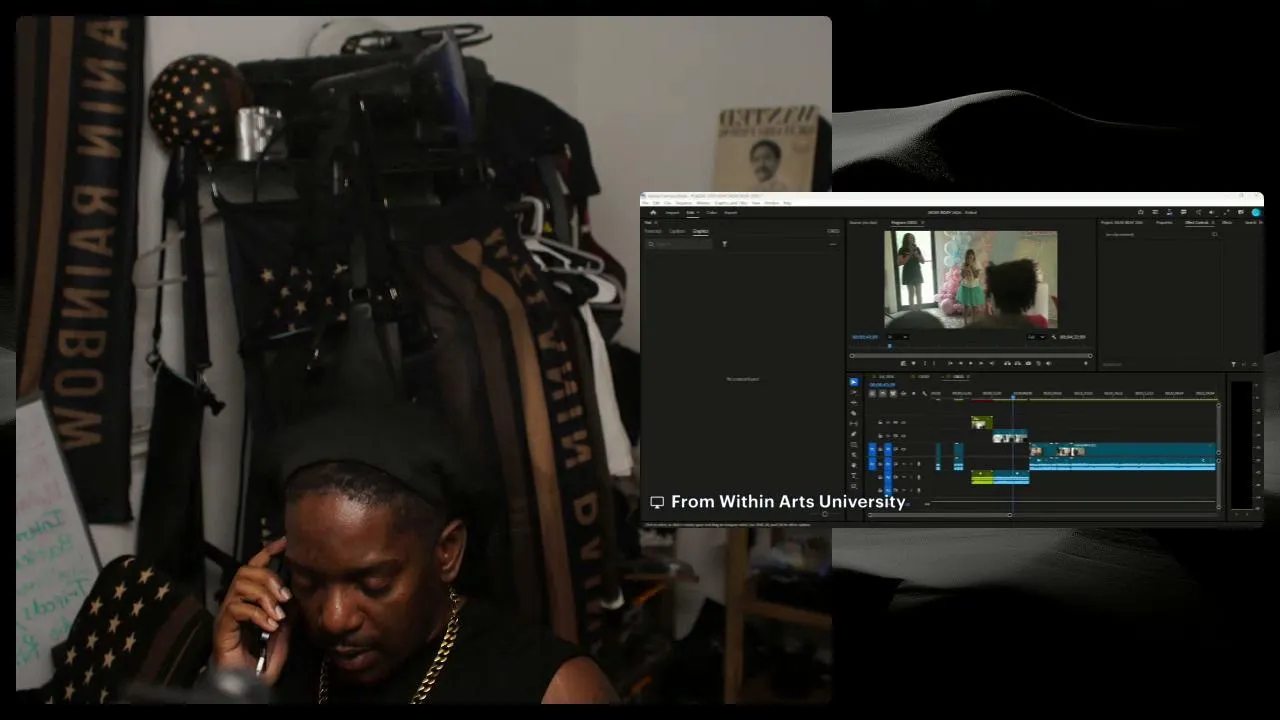The image size is (1280, 720).
Task: Toggle track lock on second video track
Action: coord(880,436)
